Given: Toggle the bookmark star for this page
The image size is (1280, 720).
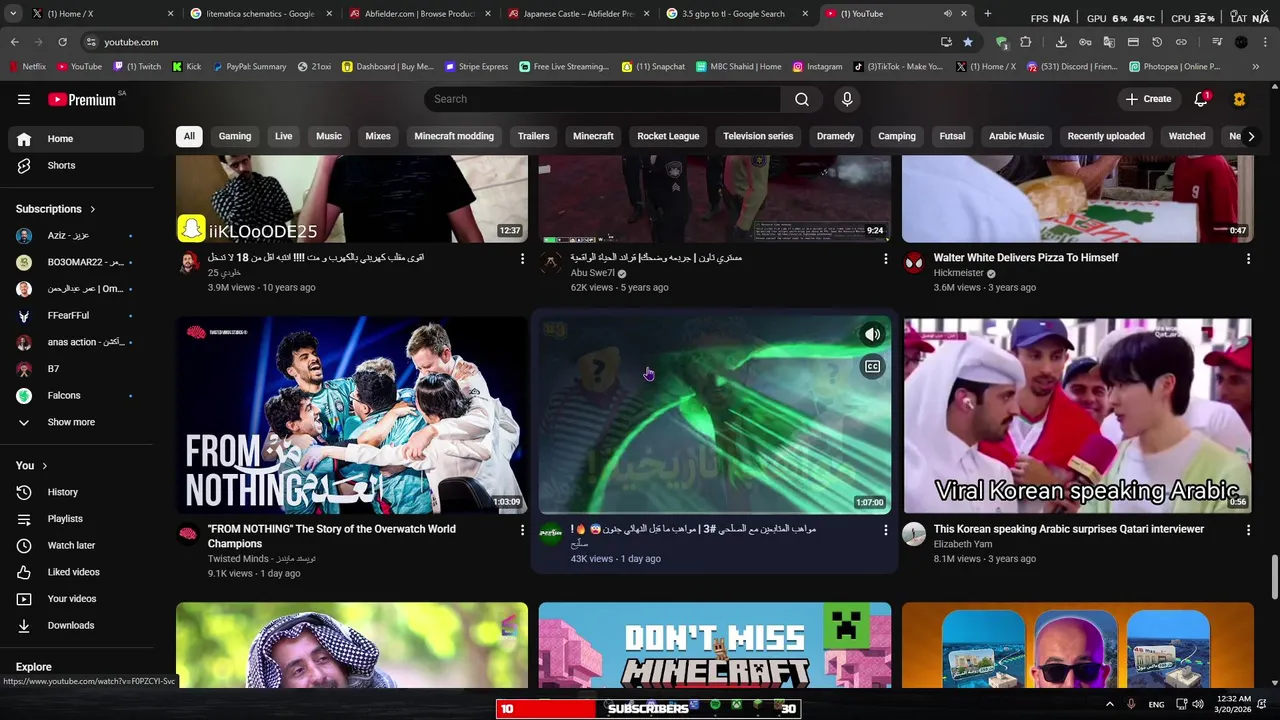Looking at the screenshot, I should pos(967,42).
